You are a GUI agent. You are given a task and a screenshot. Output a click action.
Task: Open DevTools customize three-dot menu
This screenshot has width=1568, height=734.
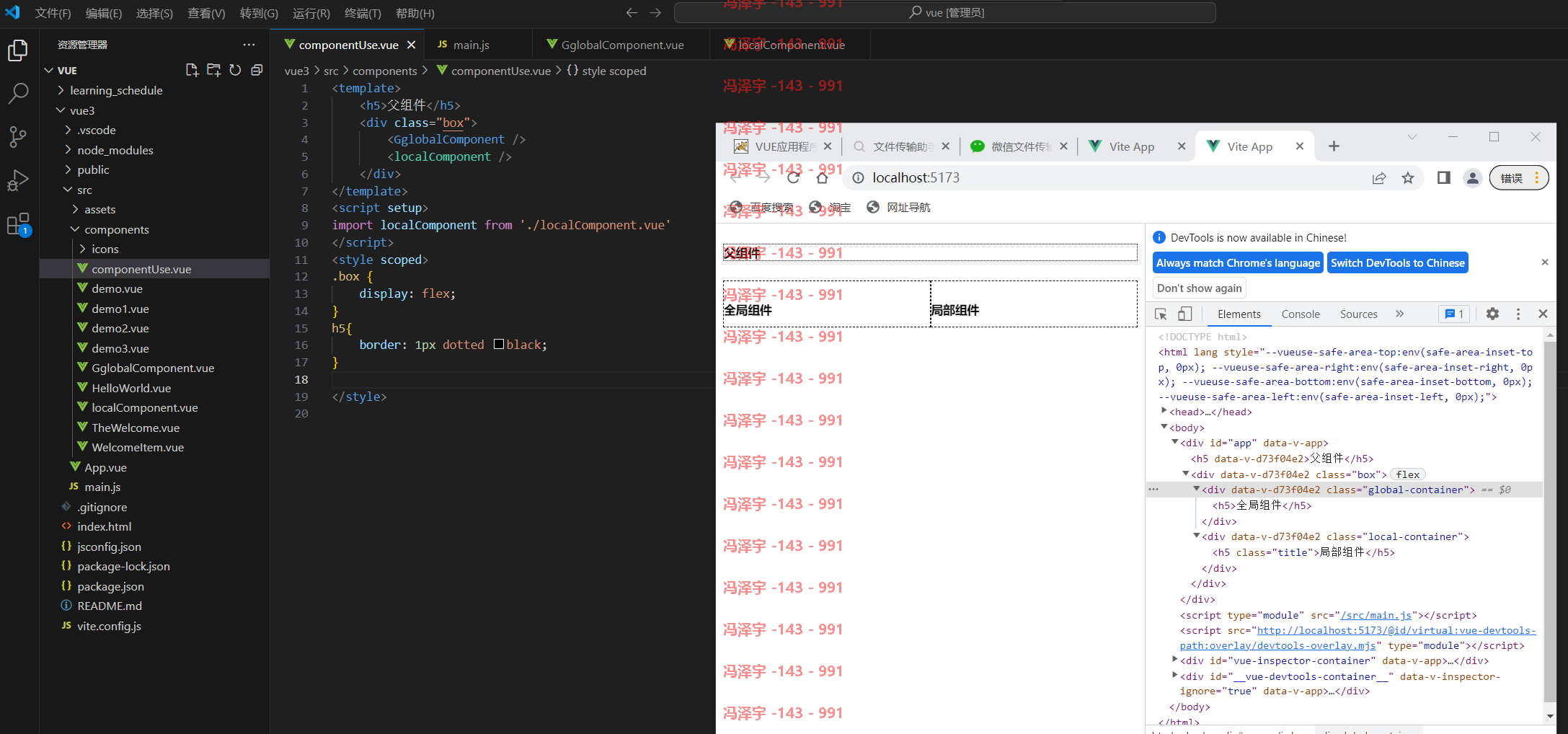[x=1518, y=314]
